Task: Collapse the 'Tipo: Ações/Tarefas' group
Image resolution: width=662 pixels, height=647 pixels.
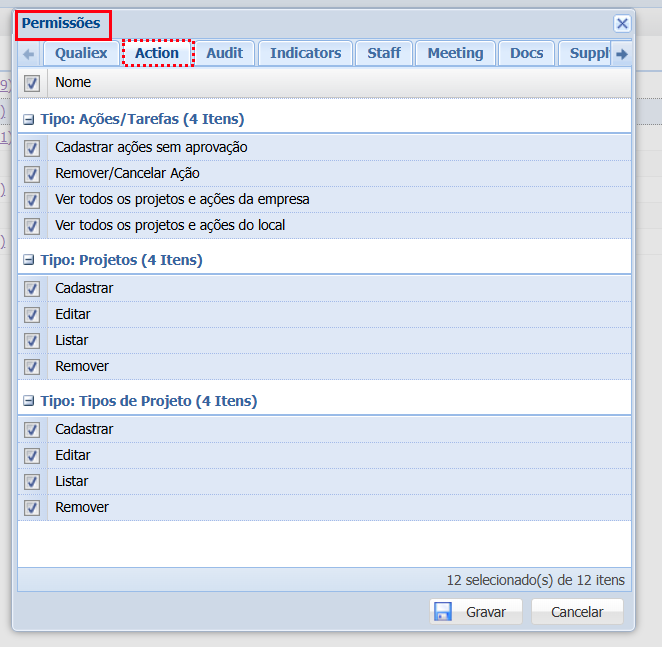Action: 29,120
